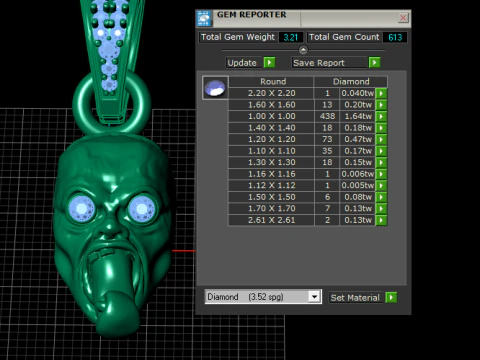Click the count cell showing 35

tap(327, 151)
